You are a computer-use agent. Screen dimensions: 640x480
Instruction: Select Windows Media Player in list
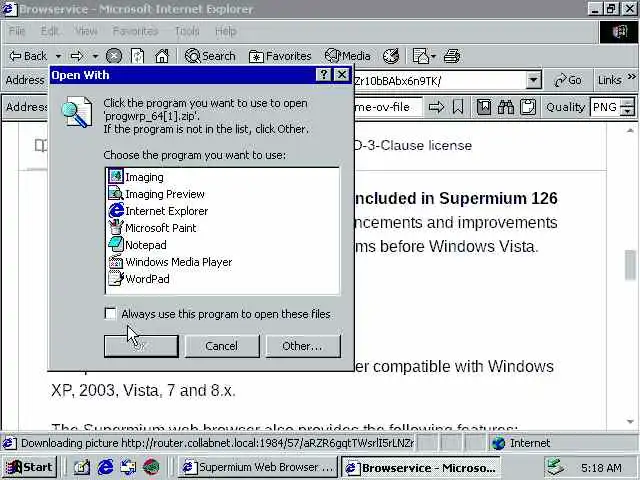pos(179,262)
